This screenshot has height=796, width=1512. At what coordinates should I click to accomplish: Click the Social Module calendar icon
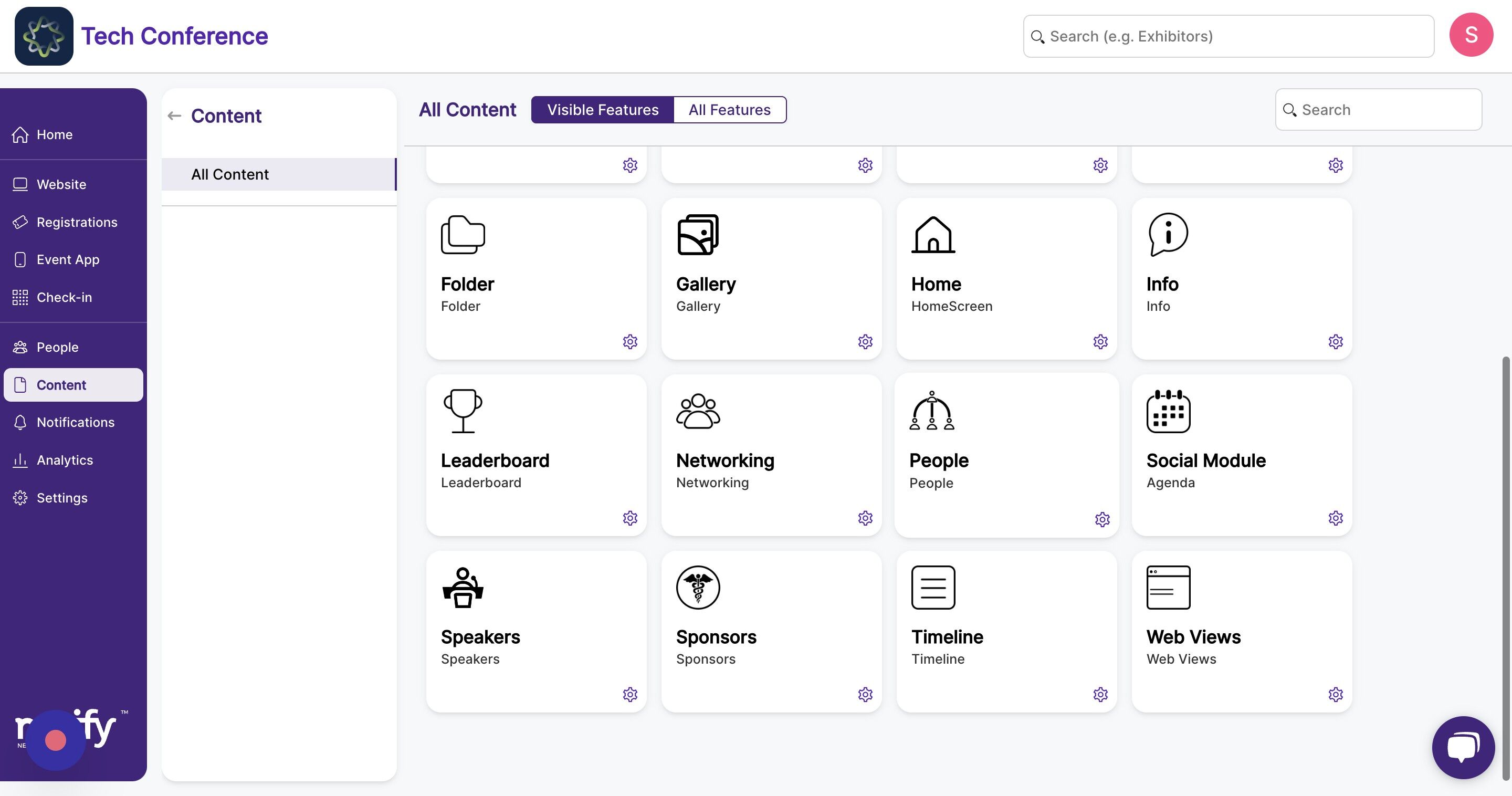1168,411
